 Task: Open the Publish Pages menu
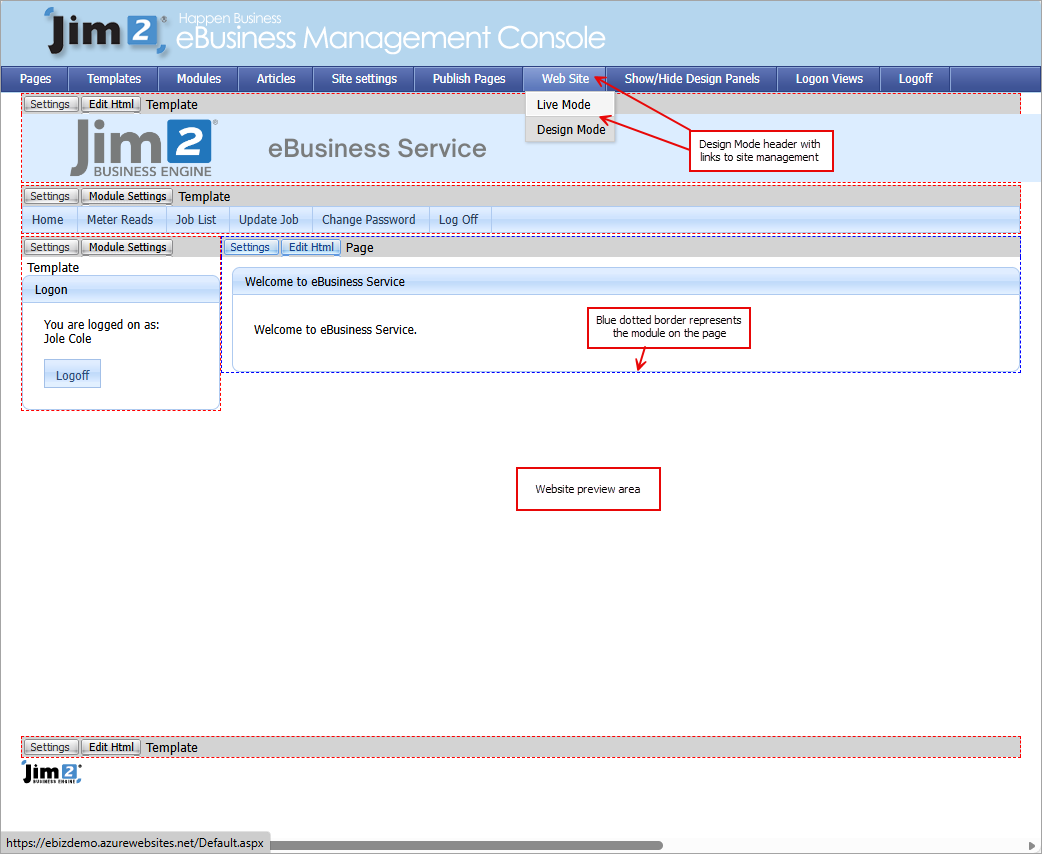469,78
